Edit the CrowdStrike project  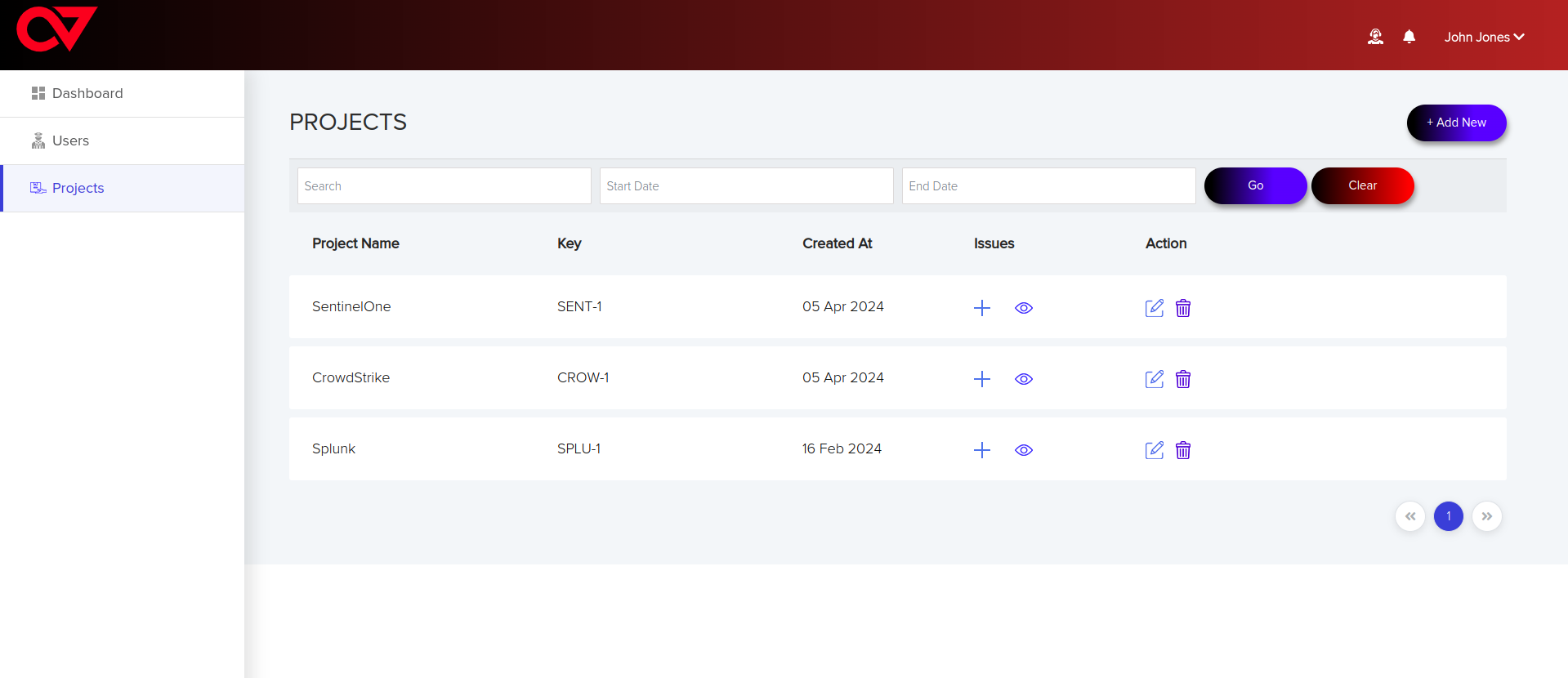point(1155,379)
